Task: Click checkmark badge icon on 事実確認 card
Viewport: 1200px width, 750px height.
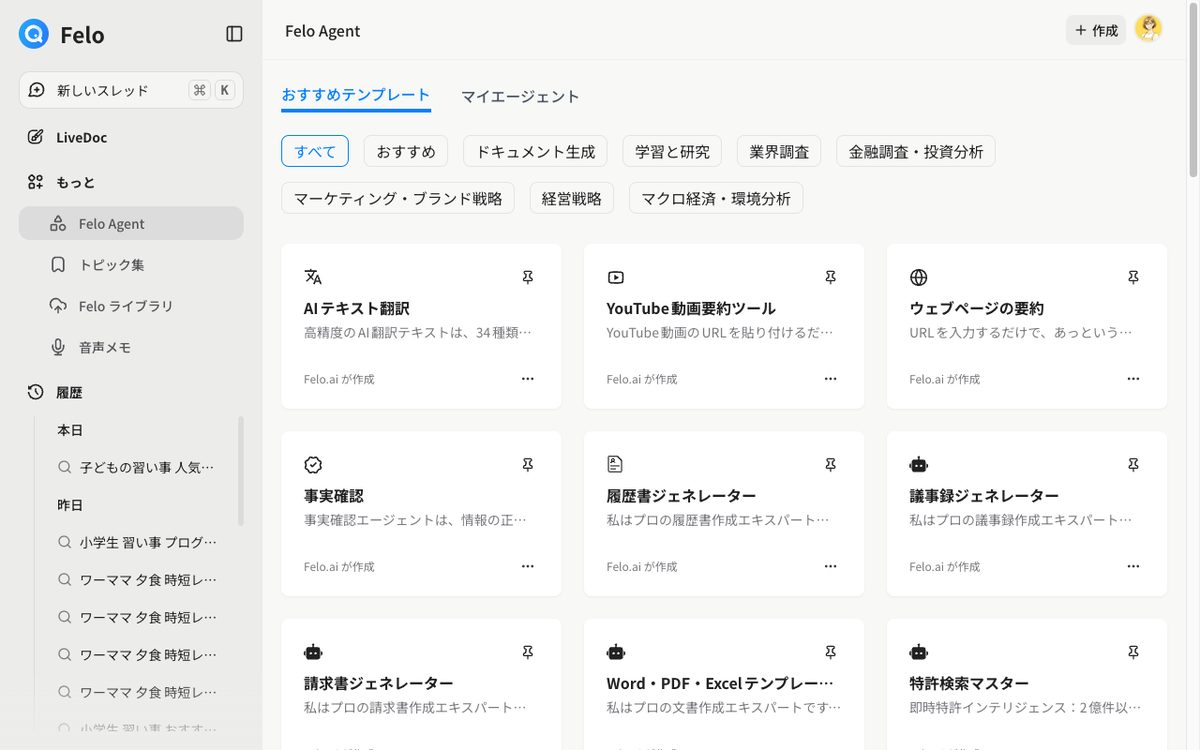Action: coord(313,465)
